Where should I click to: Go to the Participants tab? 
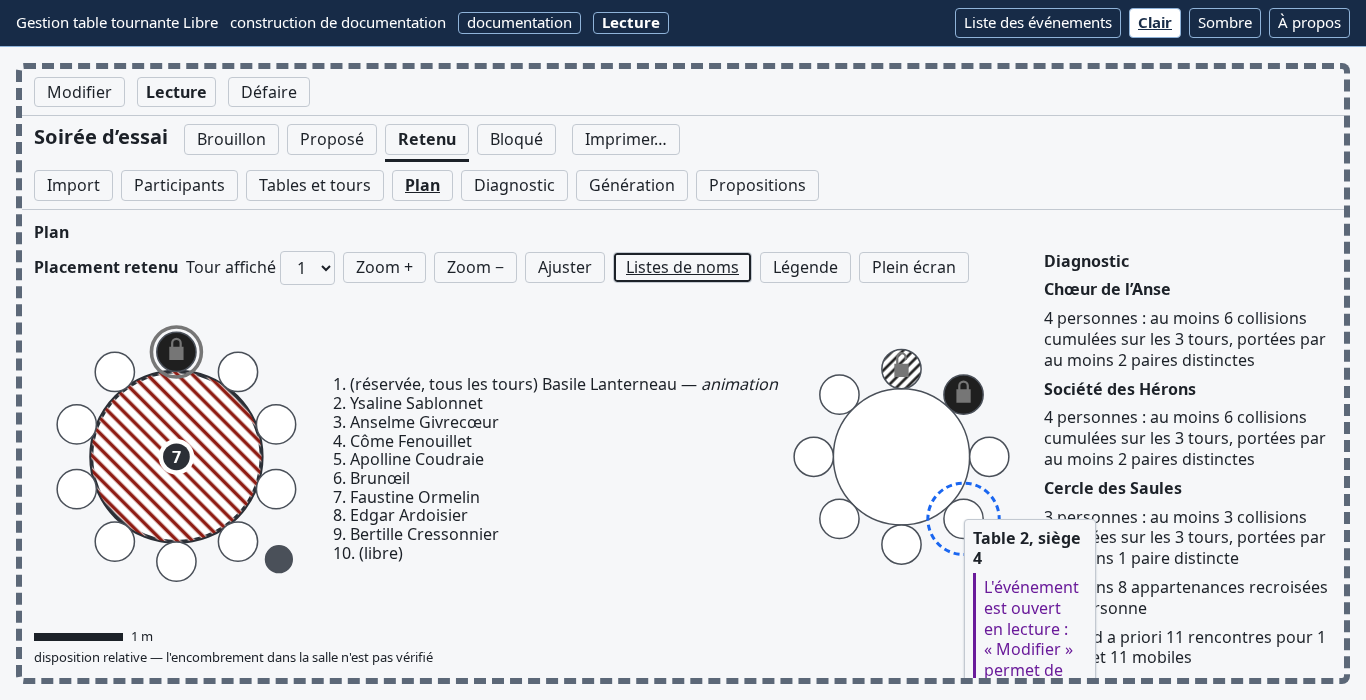(179, 185)
